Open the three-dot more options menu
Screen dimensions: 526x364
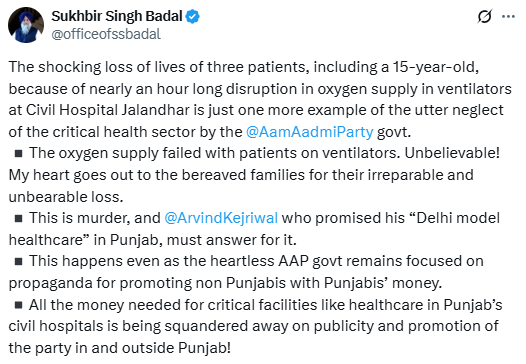[x=508, y=16]
